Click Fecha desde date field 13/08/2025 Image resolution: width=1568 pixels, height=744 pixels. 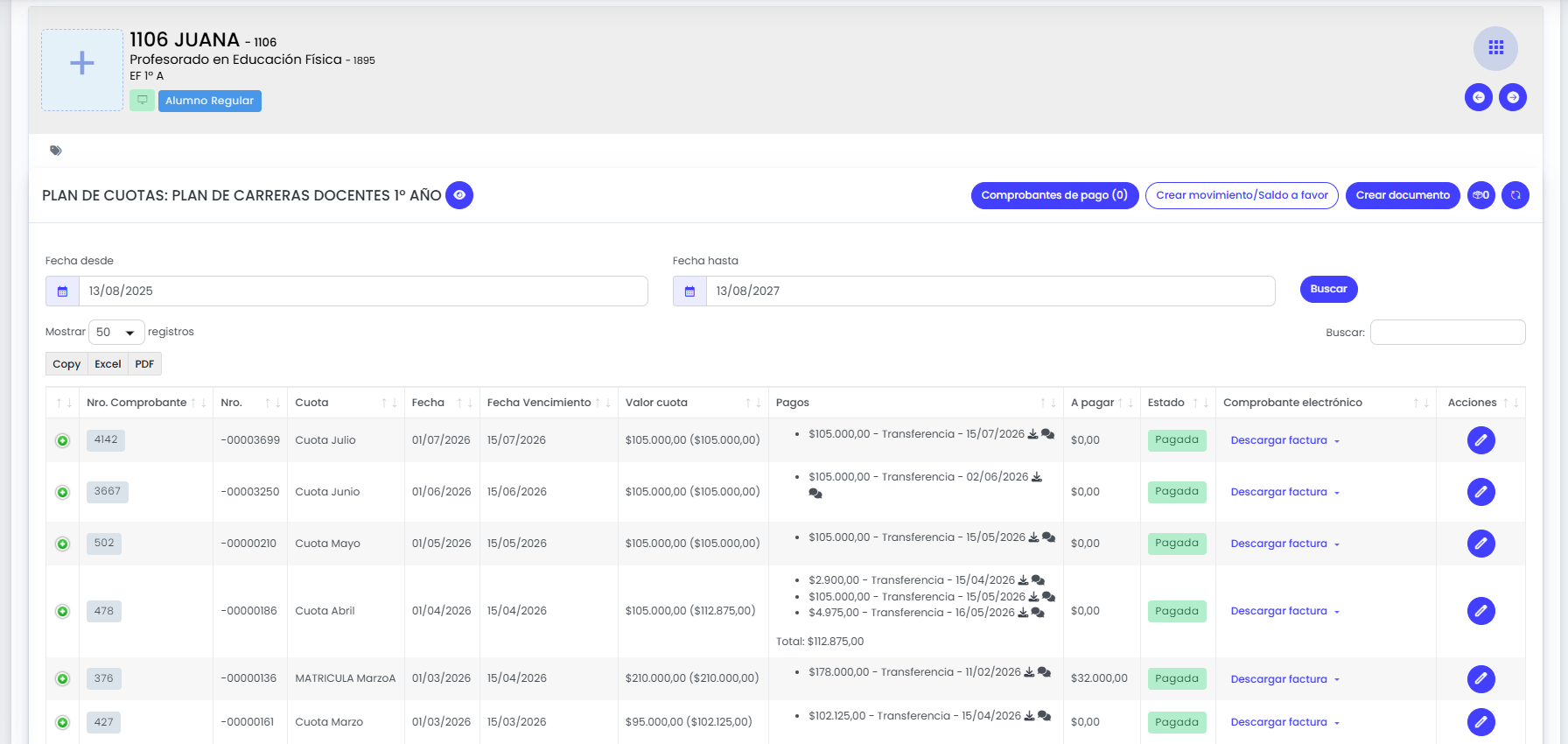(363, 291)
